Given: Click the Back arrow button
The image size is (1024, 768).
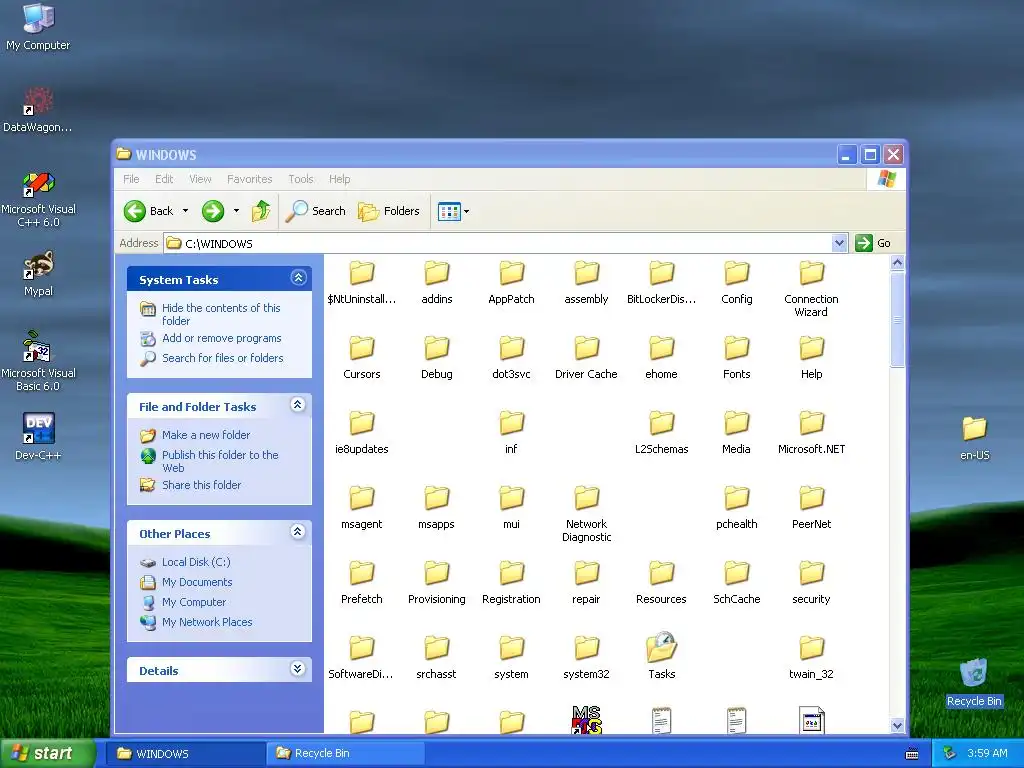Looking at the screenshot, I should point(149,211).
